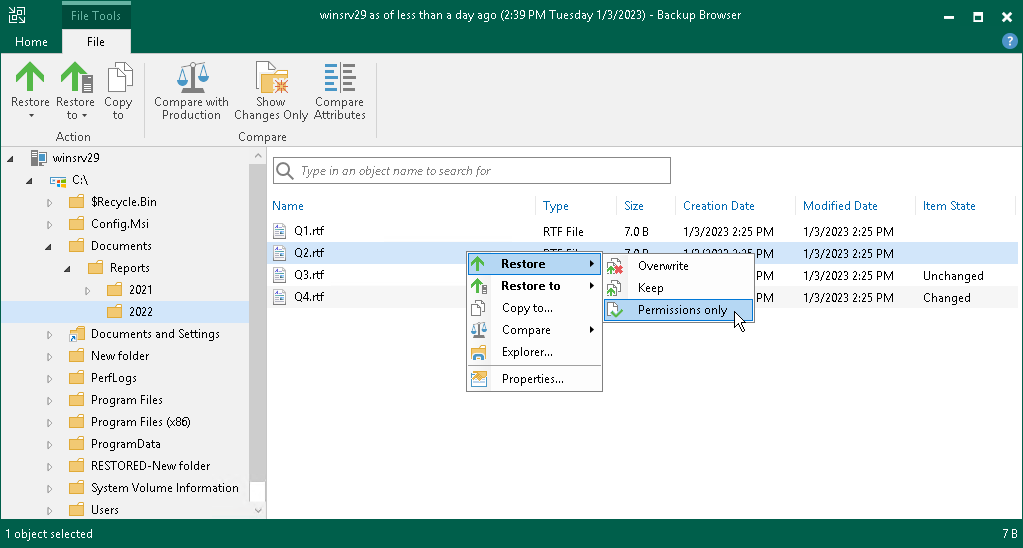Click the Q4.rtf file icon
This screenshot has height=548, width=1023.
coord(279,297)
